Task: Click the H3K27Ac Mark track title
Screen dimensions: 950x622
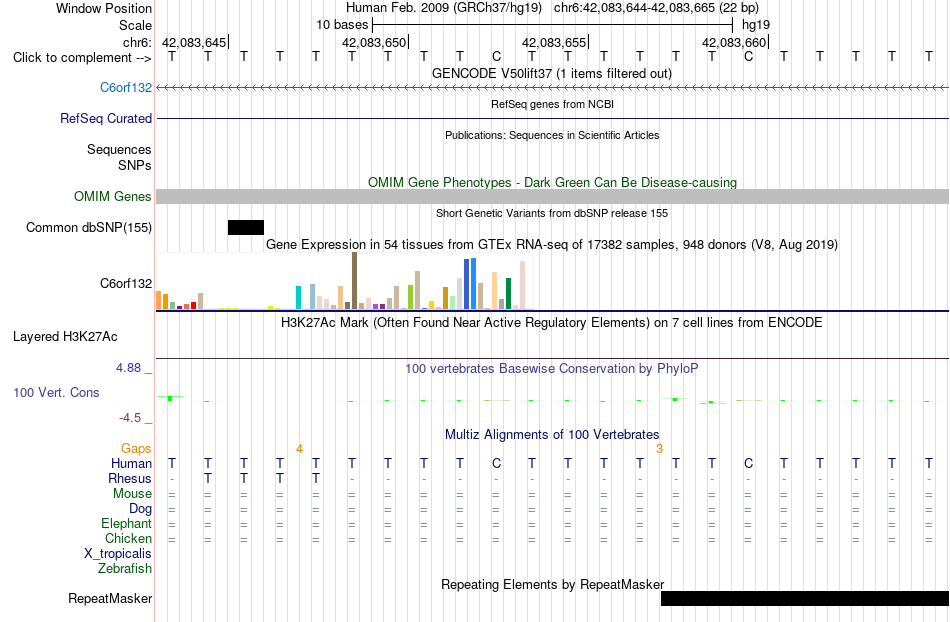Action: click(x=552, y=322)
